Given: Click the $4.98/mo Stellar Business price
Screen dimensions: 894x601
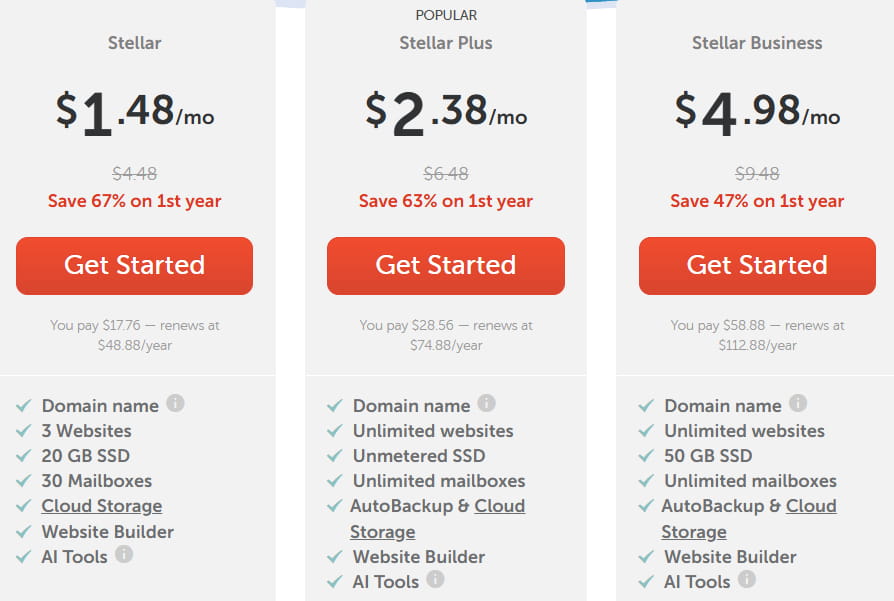Looking at the screenshot, I should pyautogui.click(x=757, y=111).
